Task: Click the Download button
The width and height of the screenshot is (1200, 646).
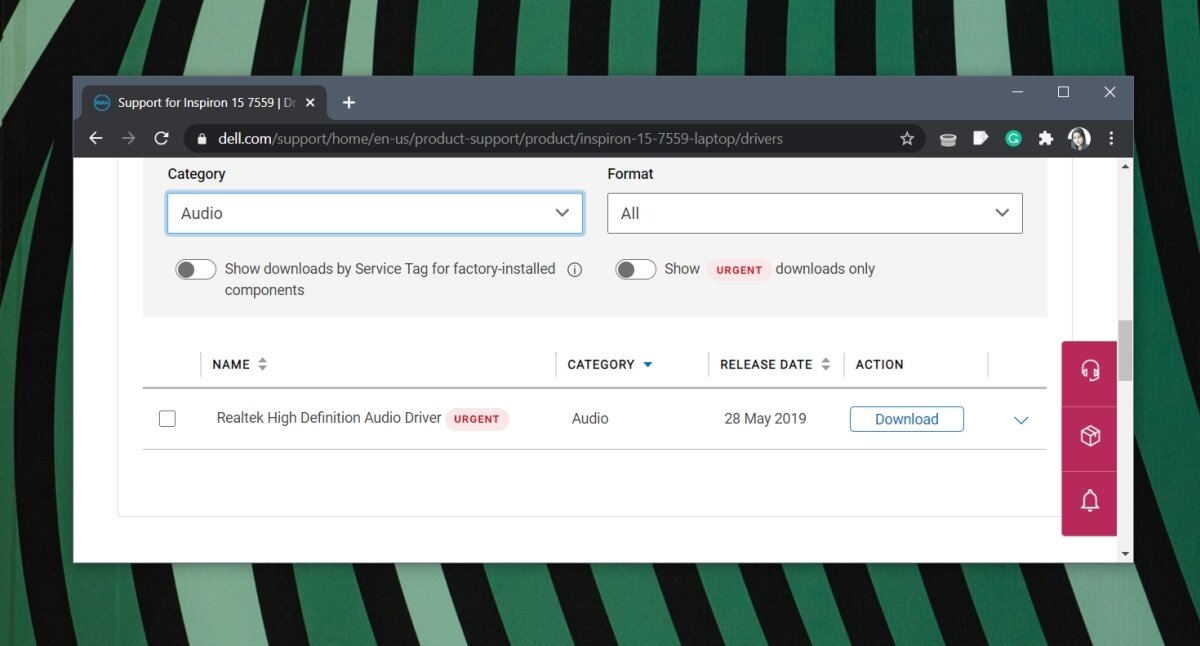Action: coord(906,419)
